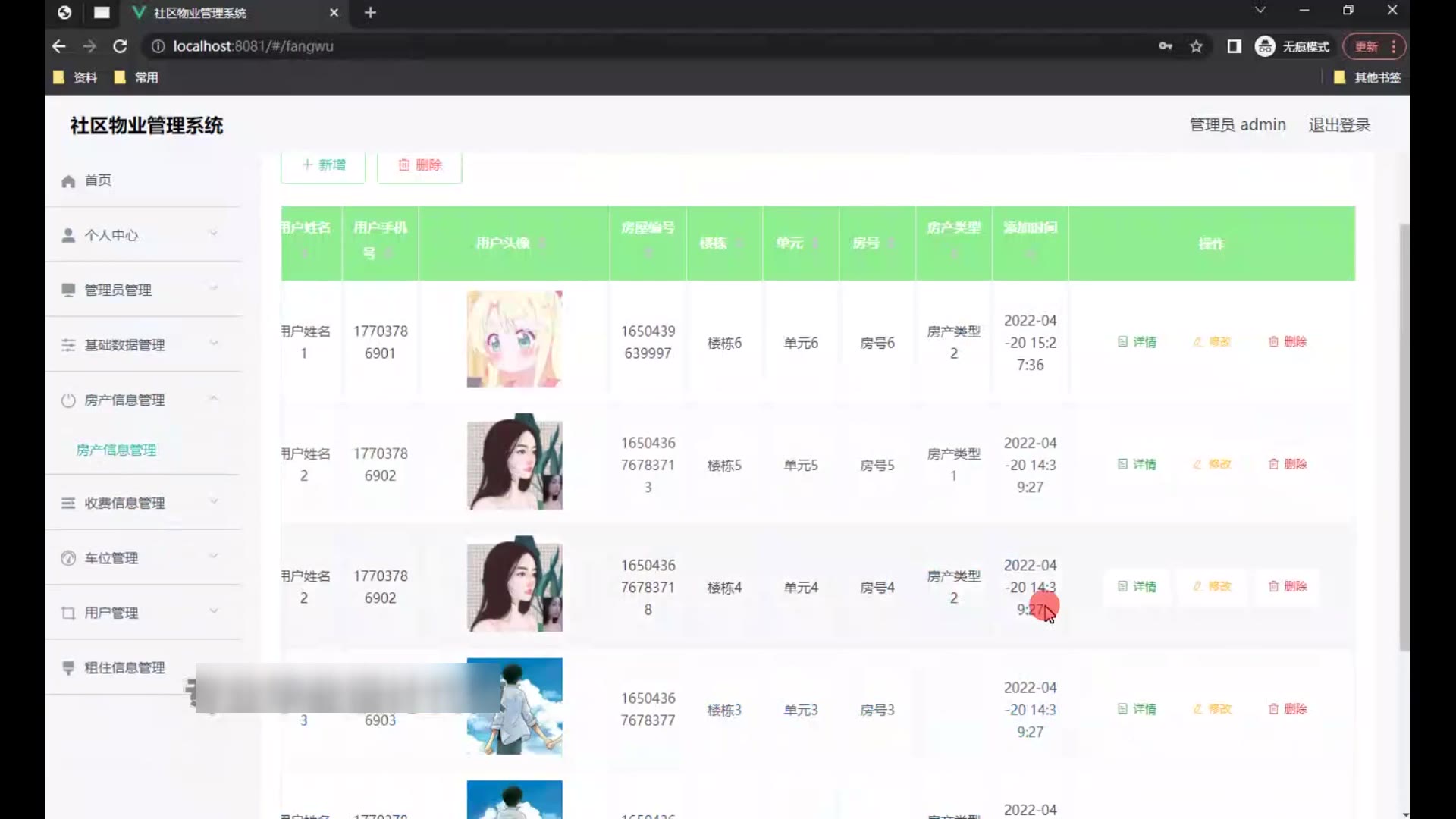This screenshot has width=1456, height=819.
Task: Select the 房产信息管理 submenu item
Action: [116, 450]
